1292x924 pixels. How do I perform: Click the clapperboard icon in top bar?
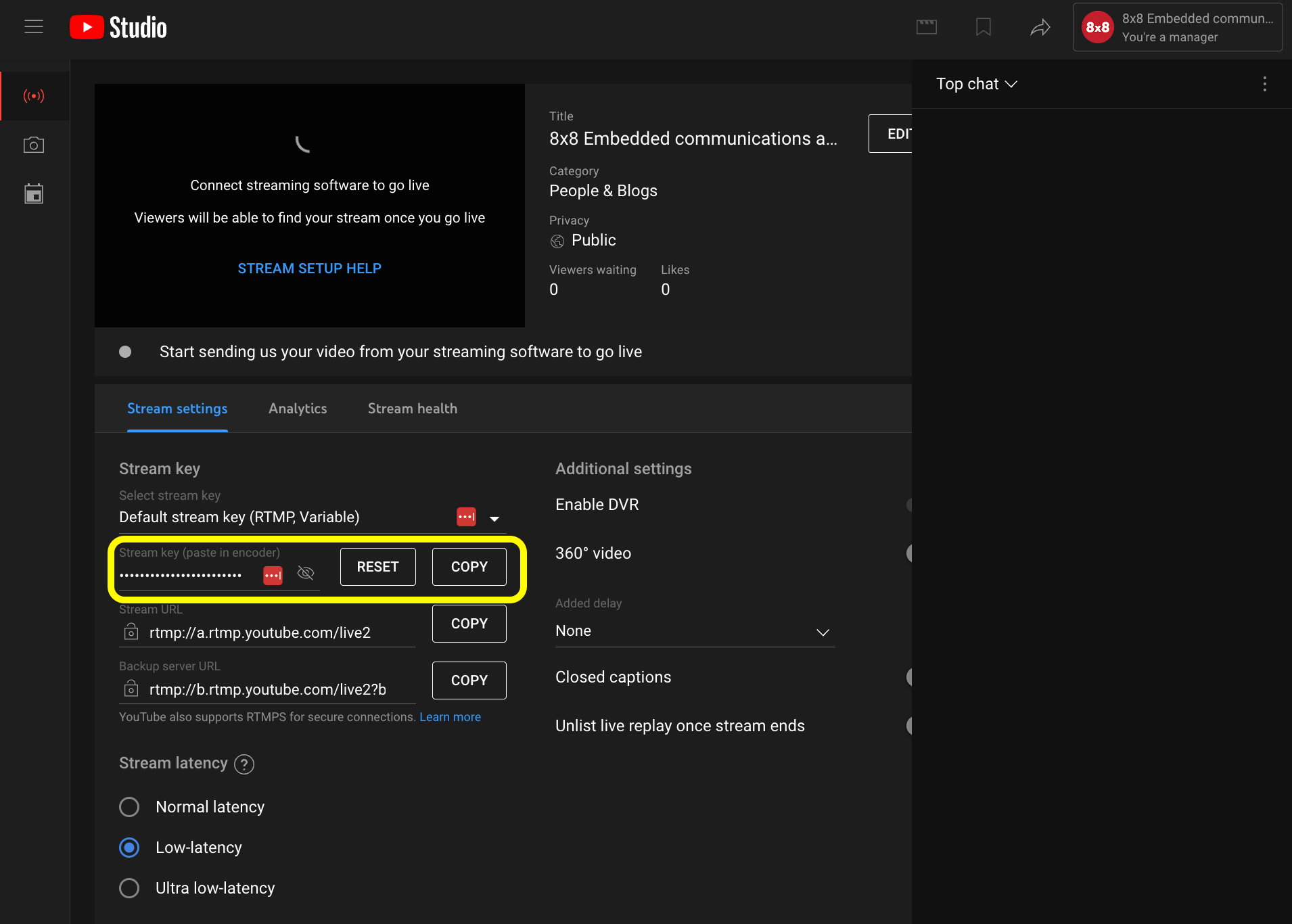[x=927, y=27]
